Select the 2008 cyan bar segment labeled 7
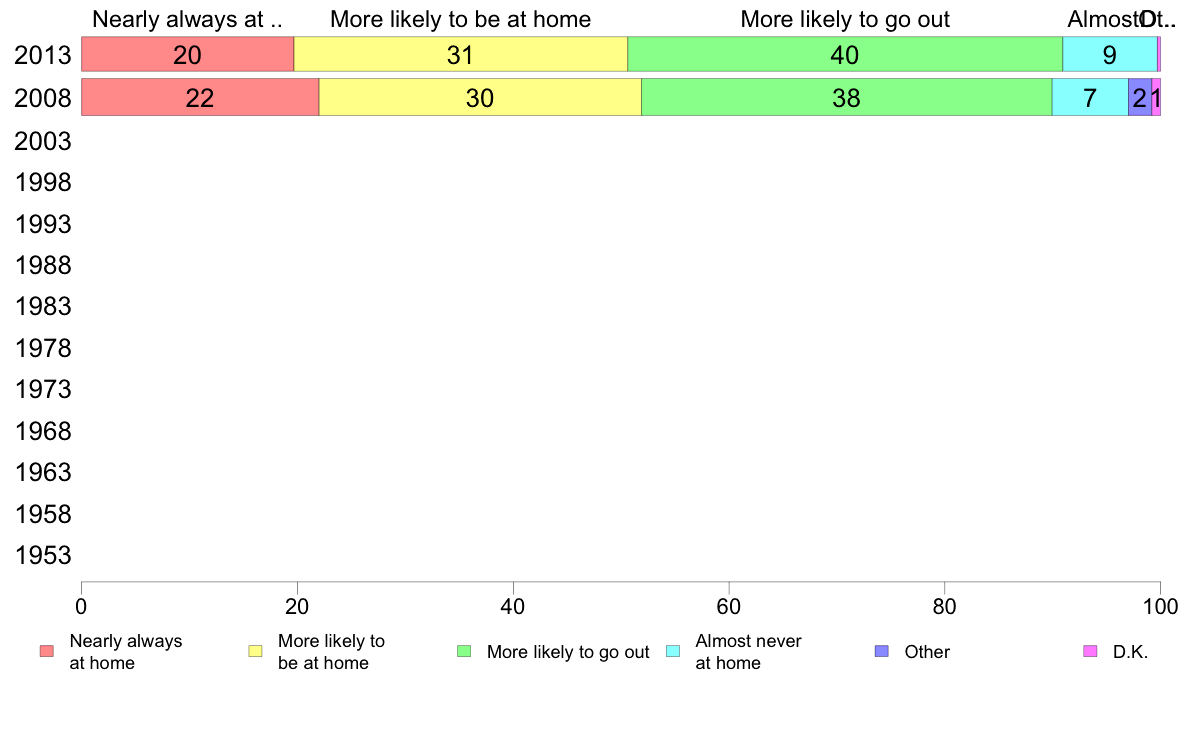The height and width of the screenshot is (736, 1188). [1090, 97]
